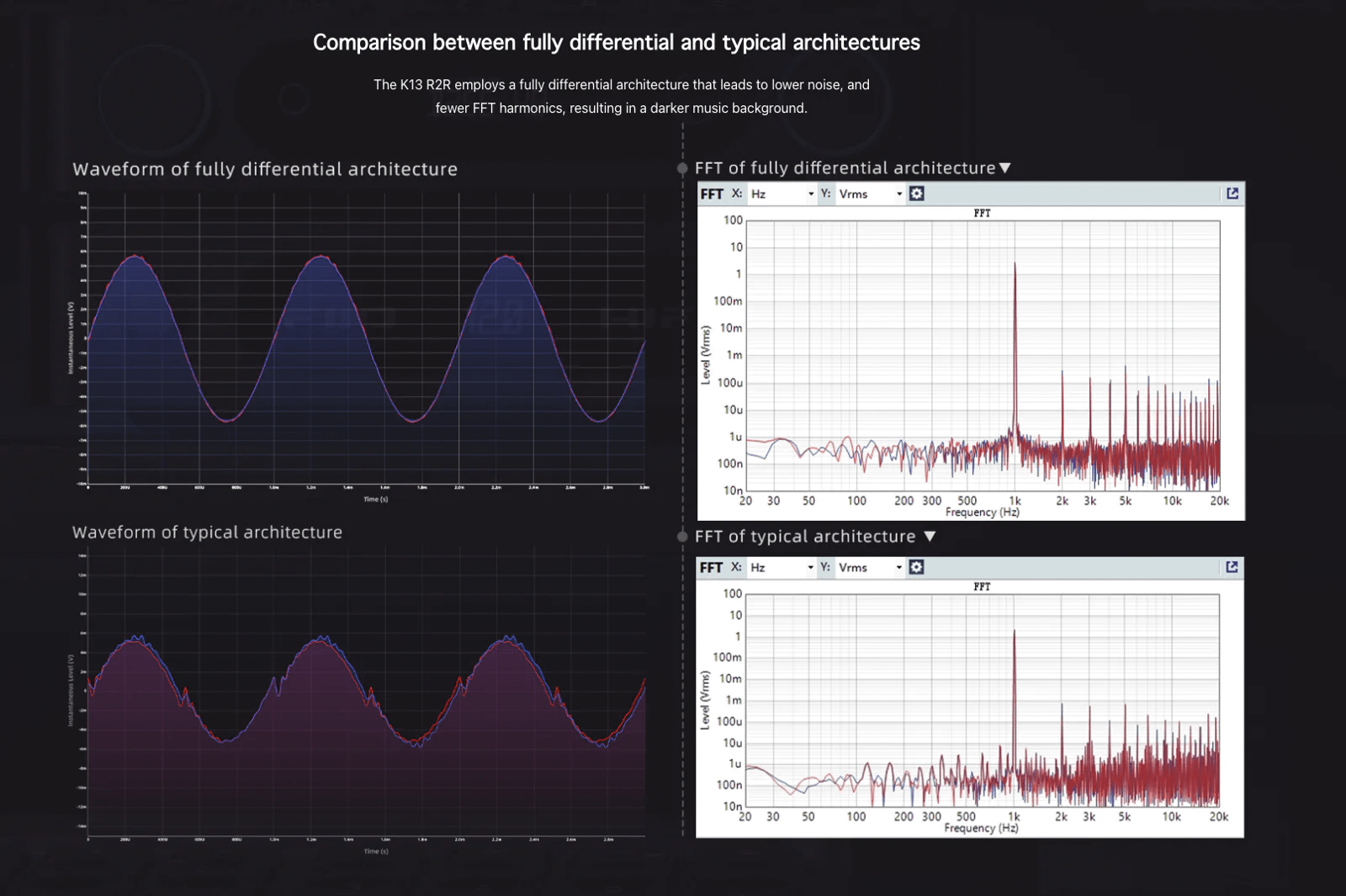Click the bullet dot before 'FFT of fully differential'

[682, 168]
